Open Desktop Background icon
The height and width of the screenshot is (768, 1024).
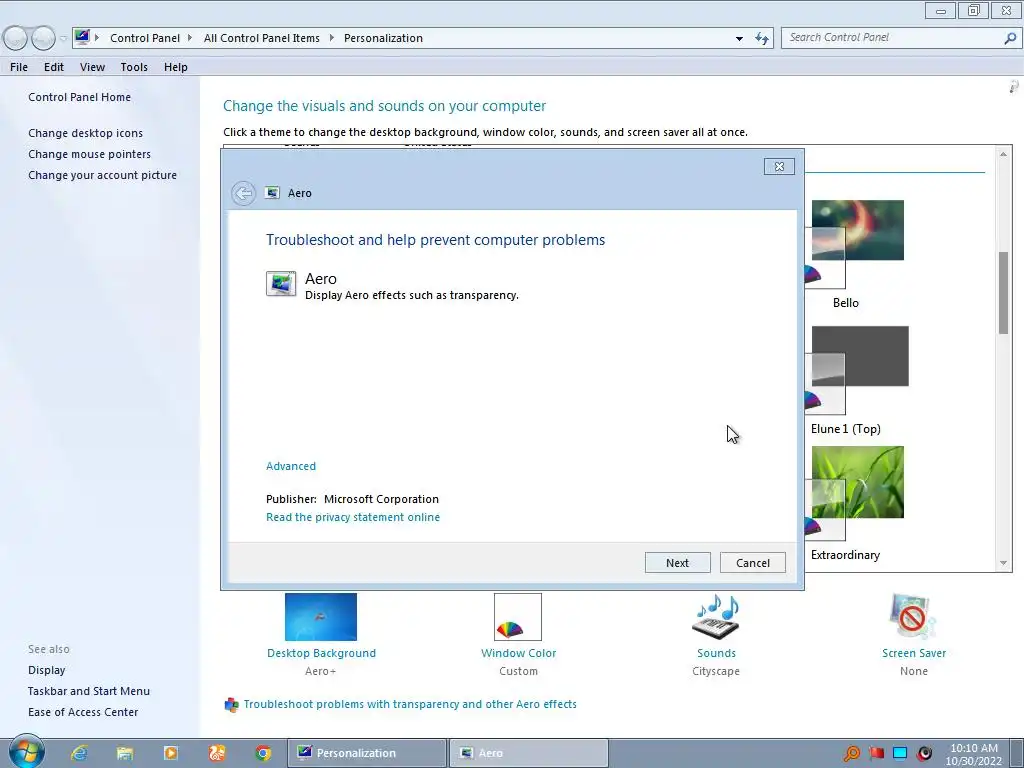[x=321, y=616]
